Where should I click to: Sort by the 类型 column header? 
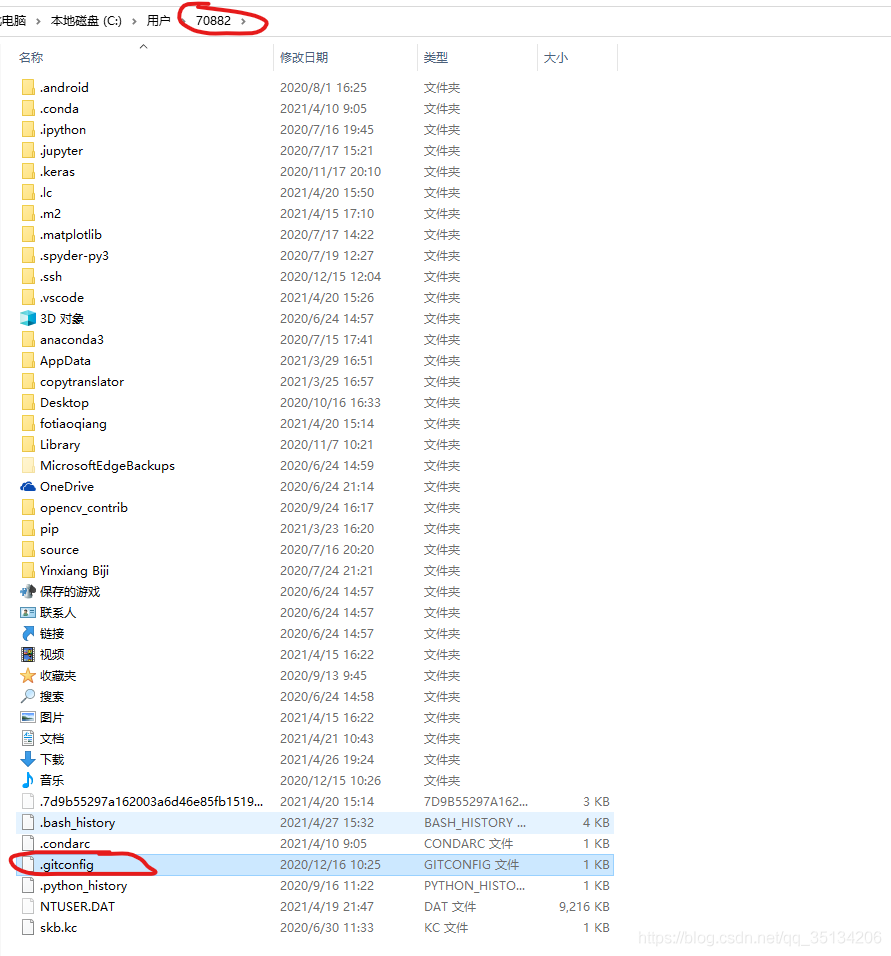point(435,57)
